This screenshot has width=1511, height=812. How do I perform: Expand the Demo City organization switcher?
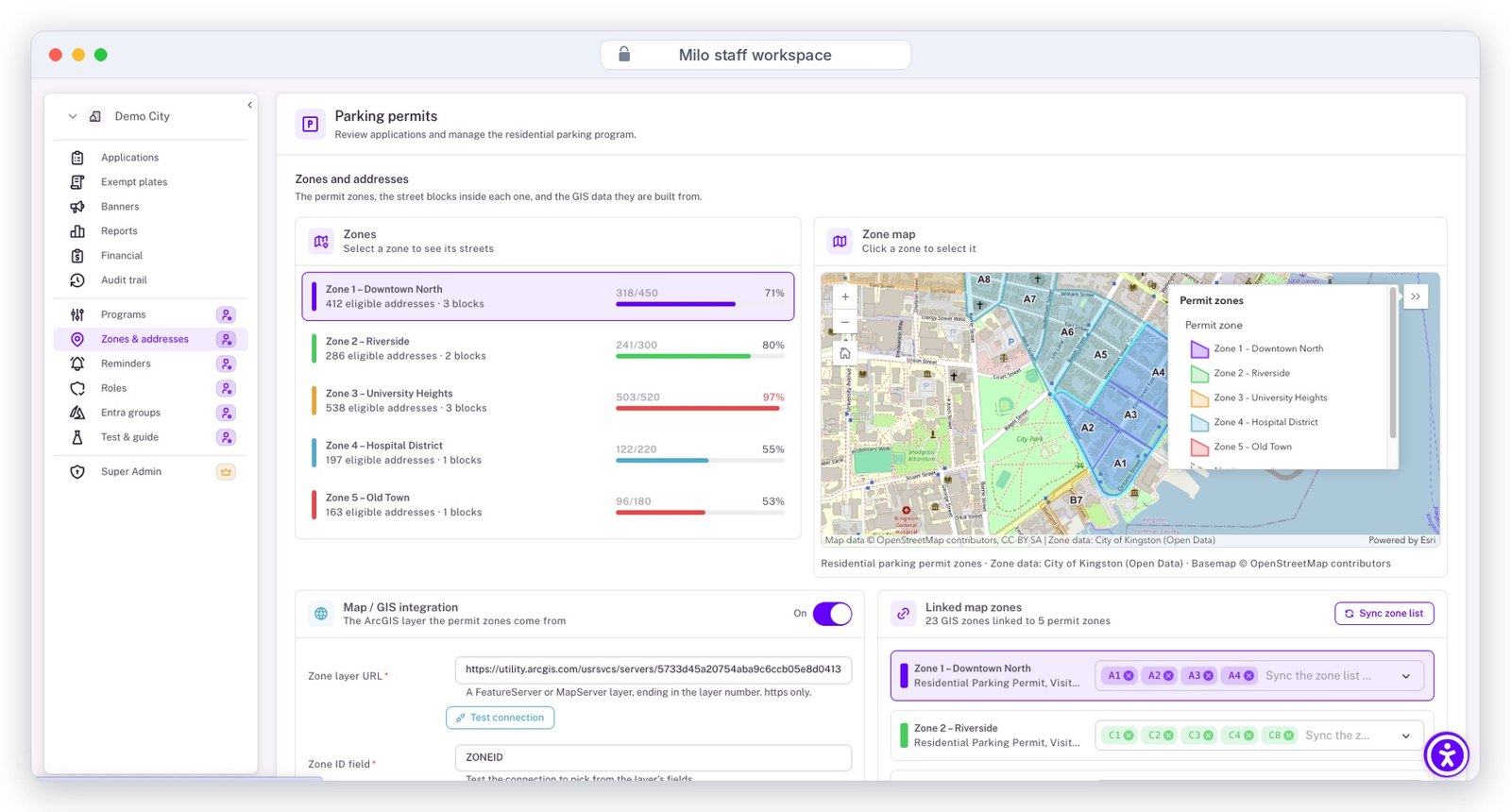coord(73,116)
